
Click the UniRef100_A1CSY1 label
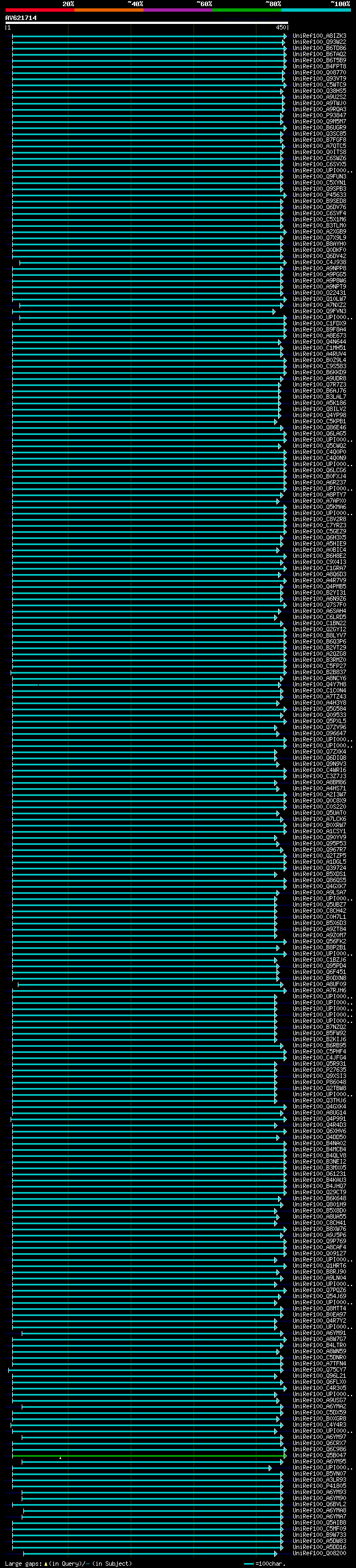(319, 832)
